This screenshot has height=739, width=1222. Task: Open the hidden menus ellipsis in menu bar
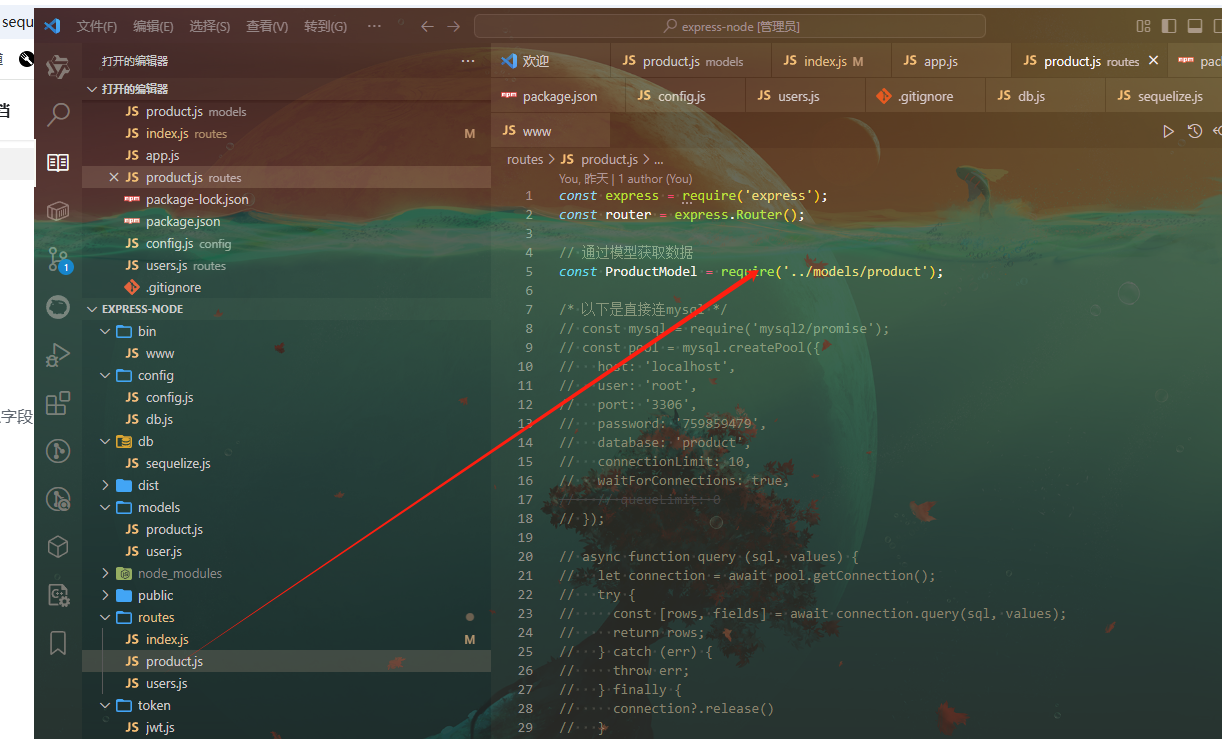pyautogui.click(x=374, y=27)
